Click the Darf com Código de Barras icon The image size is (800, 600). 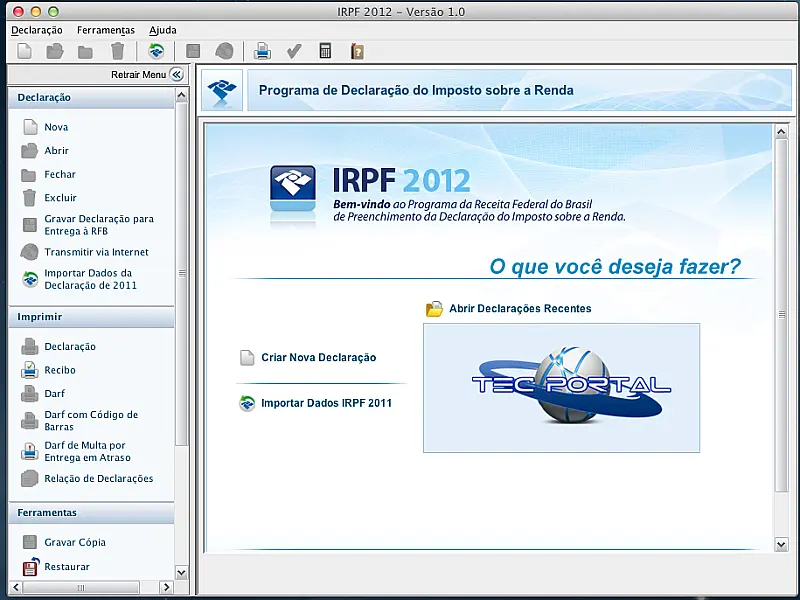[x=30, y=421]
